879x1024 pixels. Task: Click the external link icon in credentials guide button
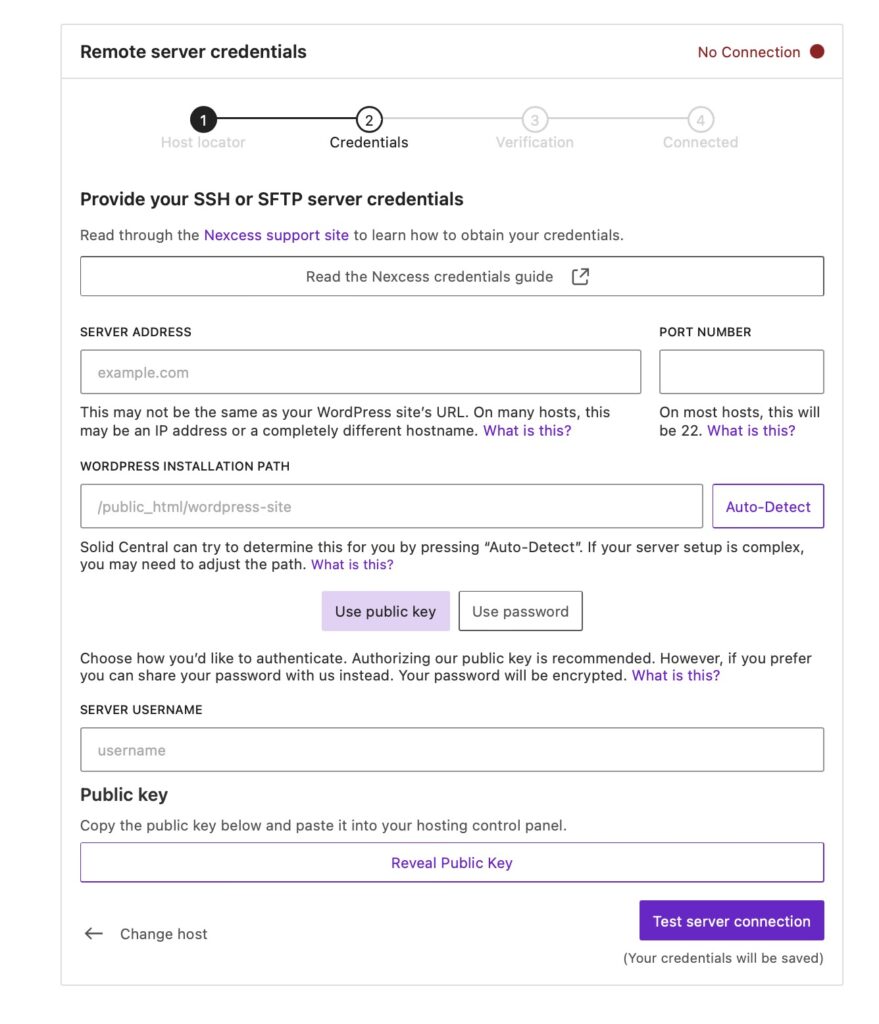click(580, 277)
